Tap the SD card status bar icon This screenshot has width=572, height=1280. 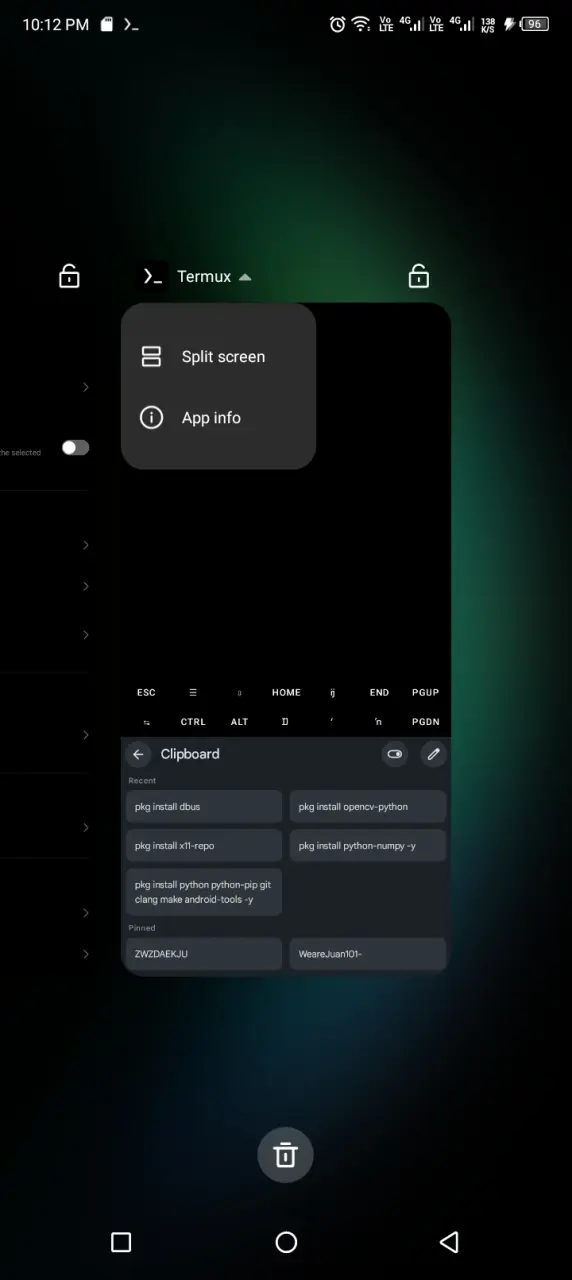107,24
